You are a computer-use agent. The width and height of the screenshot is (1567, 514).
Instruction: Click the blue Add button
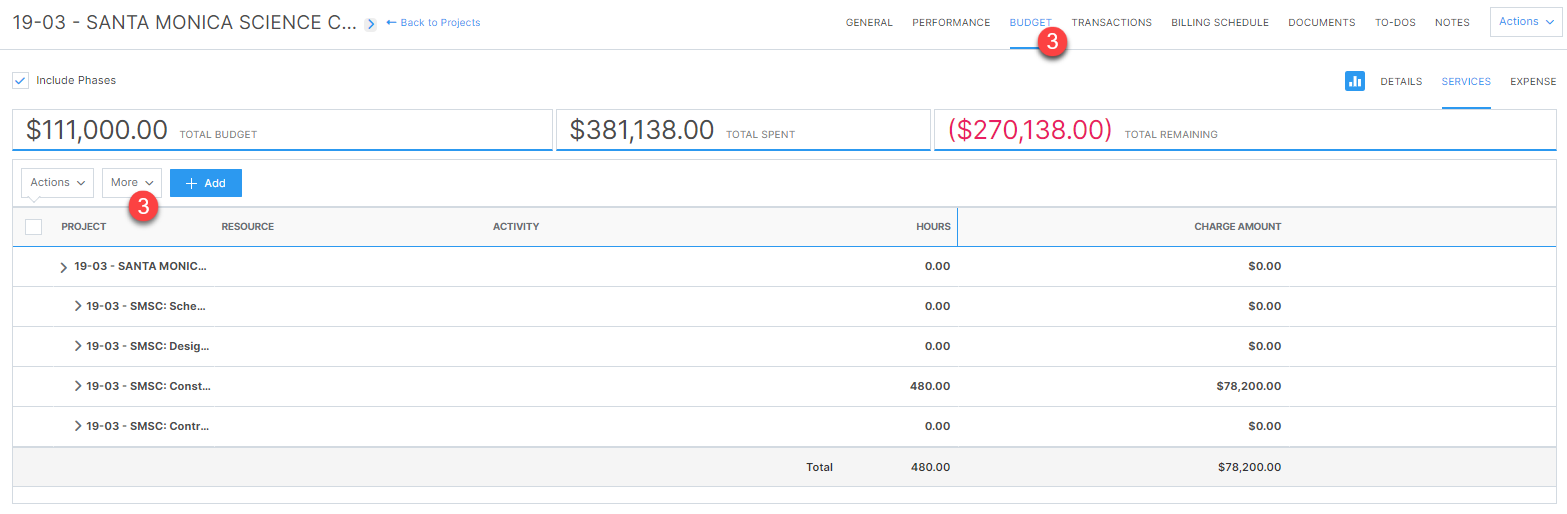pyautogui.click(x=206, y=183)
